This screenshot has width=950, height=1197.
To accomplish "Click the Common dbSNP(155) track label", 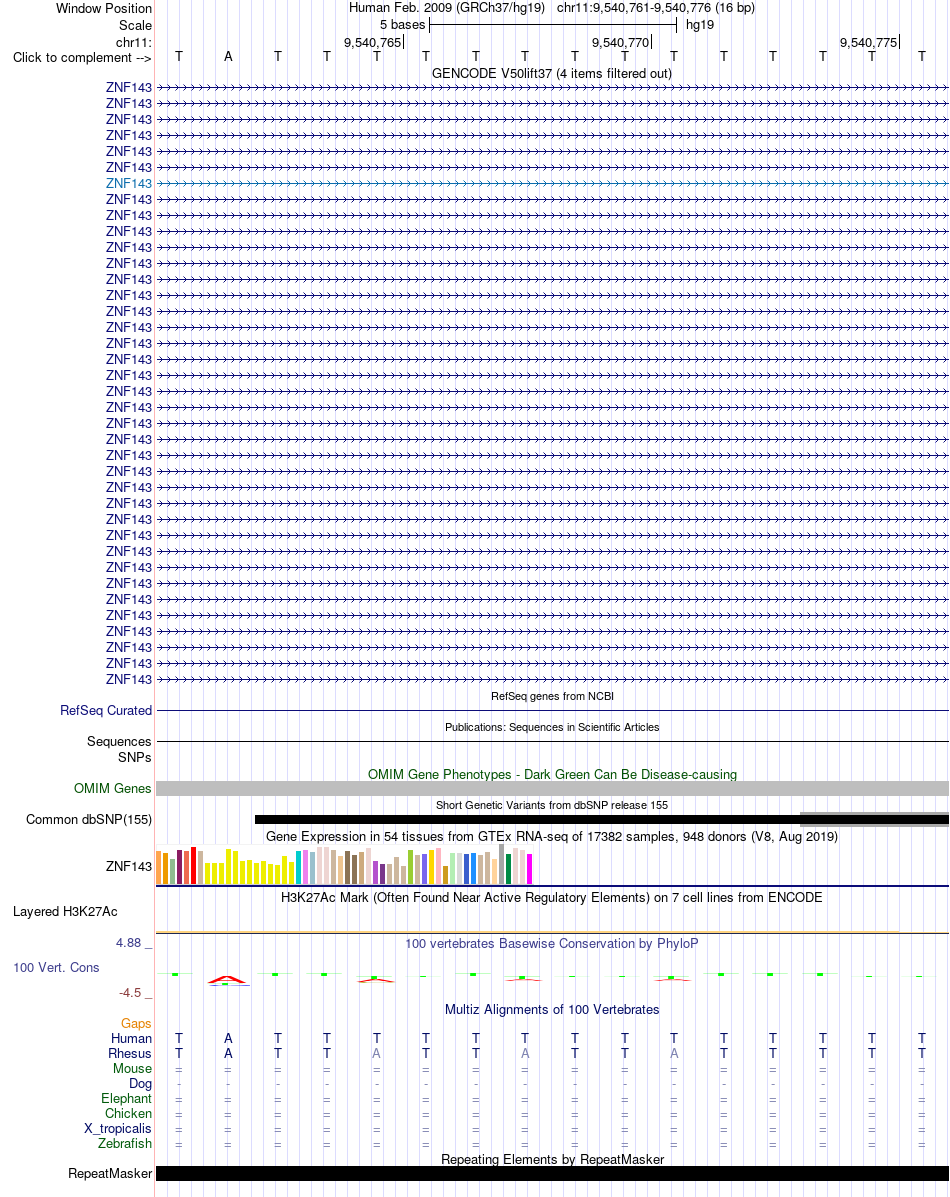I will pyautogui.click(x=89, y=820).
